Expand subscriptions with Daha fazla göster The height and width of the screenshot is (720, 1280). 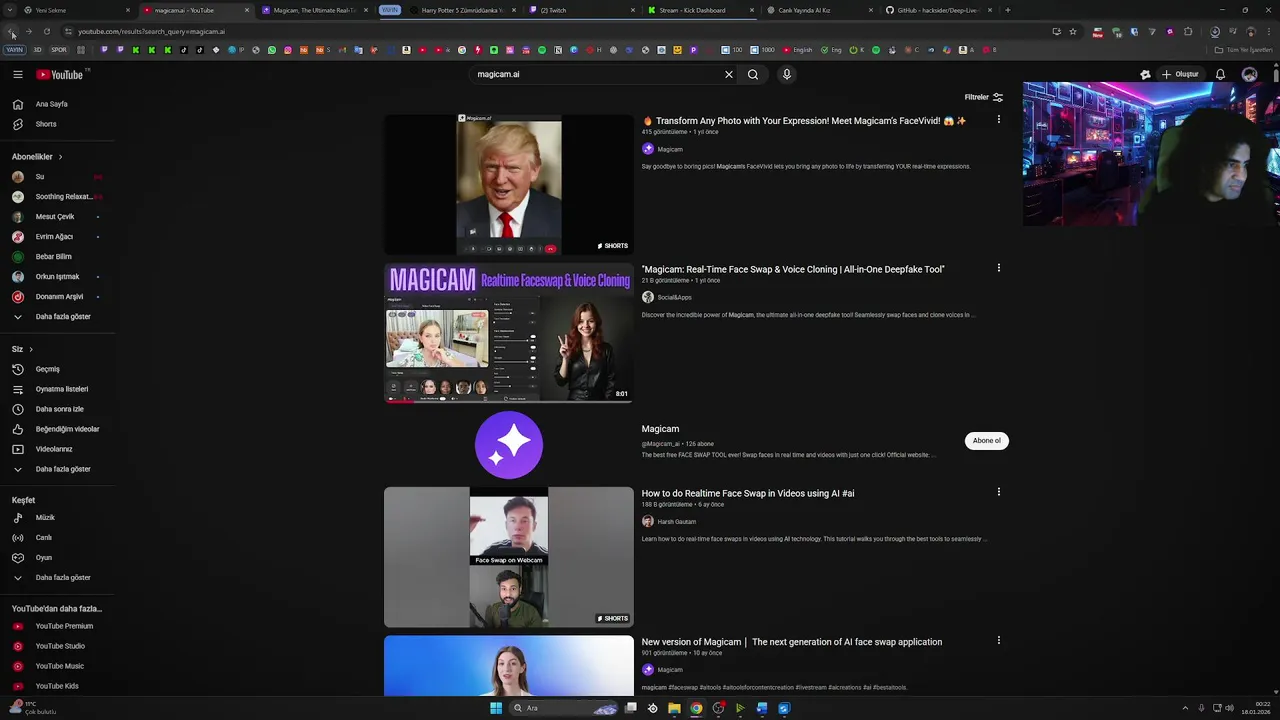coord(63,317)
